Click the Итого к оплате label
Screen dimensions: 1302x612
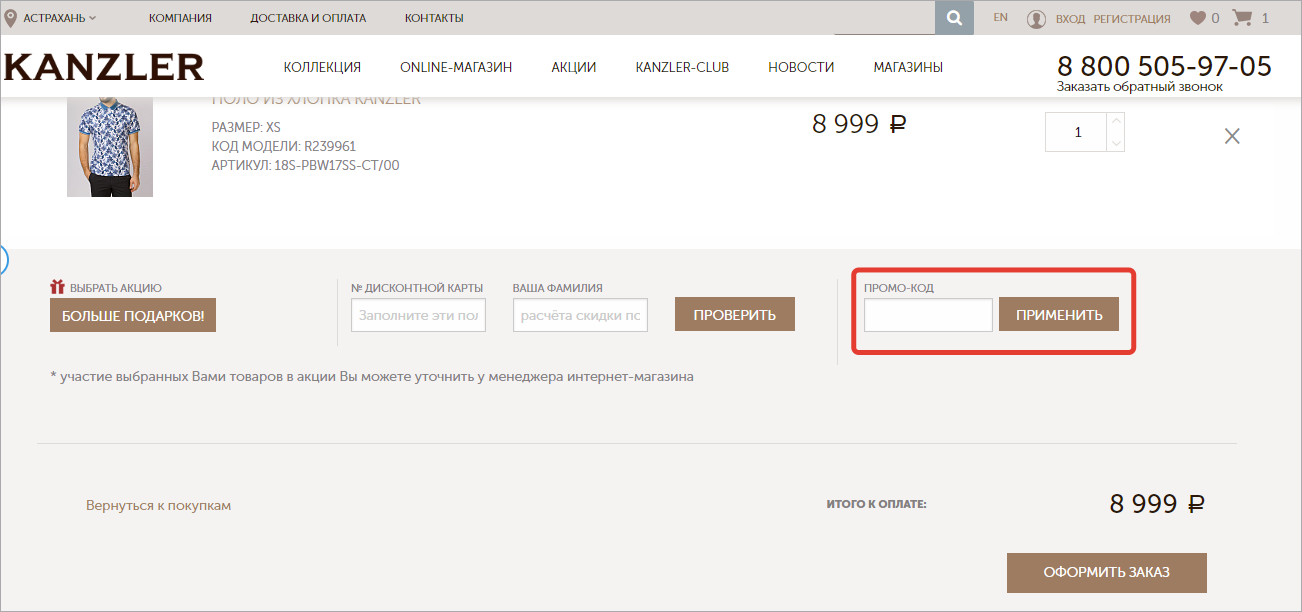[x=877, y=504]
